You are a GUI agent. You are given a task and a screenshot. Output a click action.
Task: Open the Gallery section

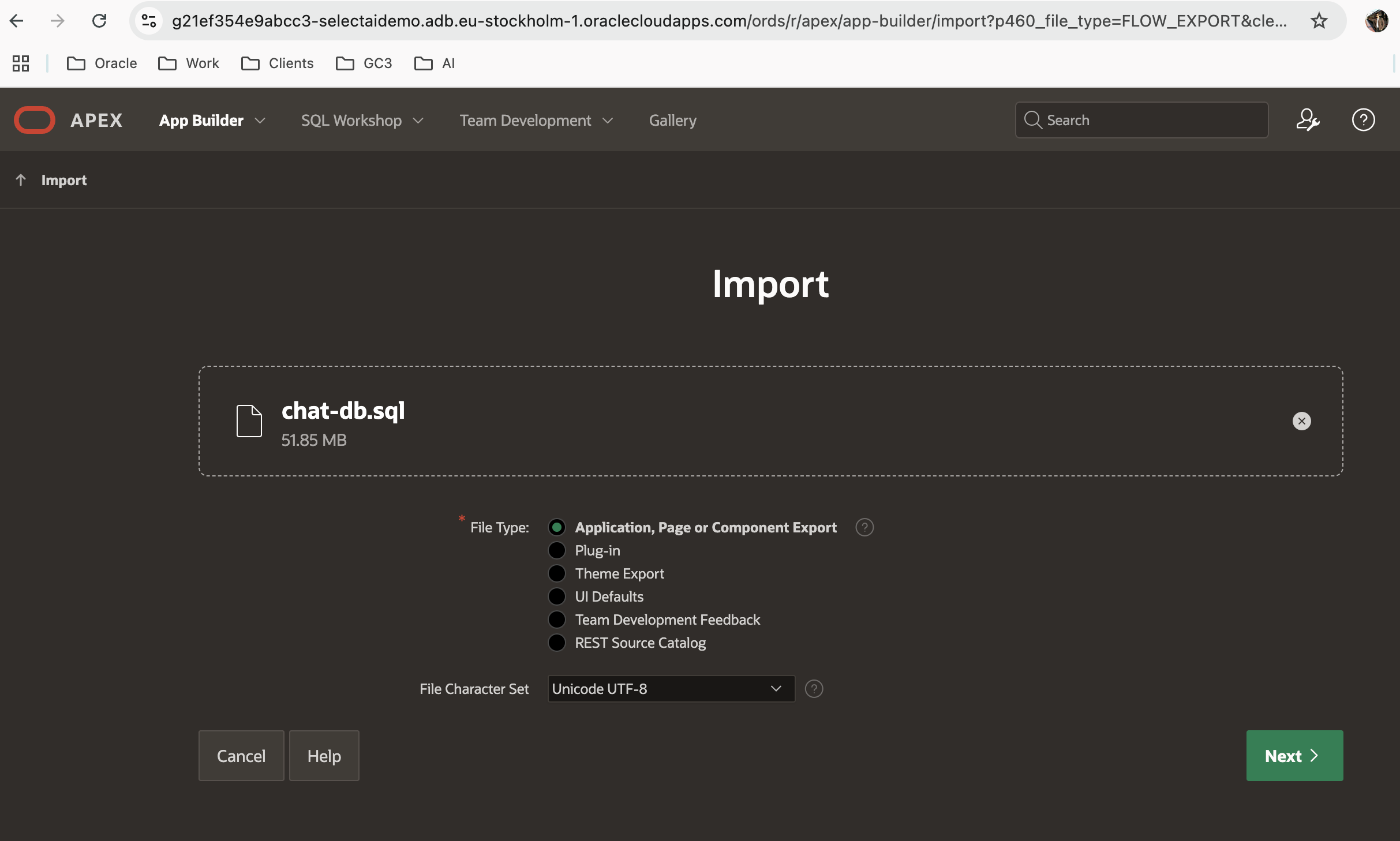pos(672,120)
